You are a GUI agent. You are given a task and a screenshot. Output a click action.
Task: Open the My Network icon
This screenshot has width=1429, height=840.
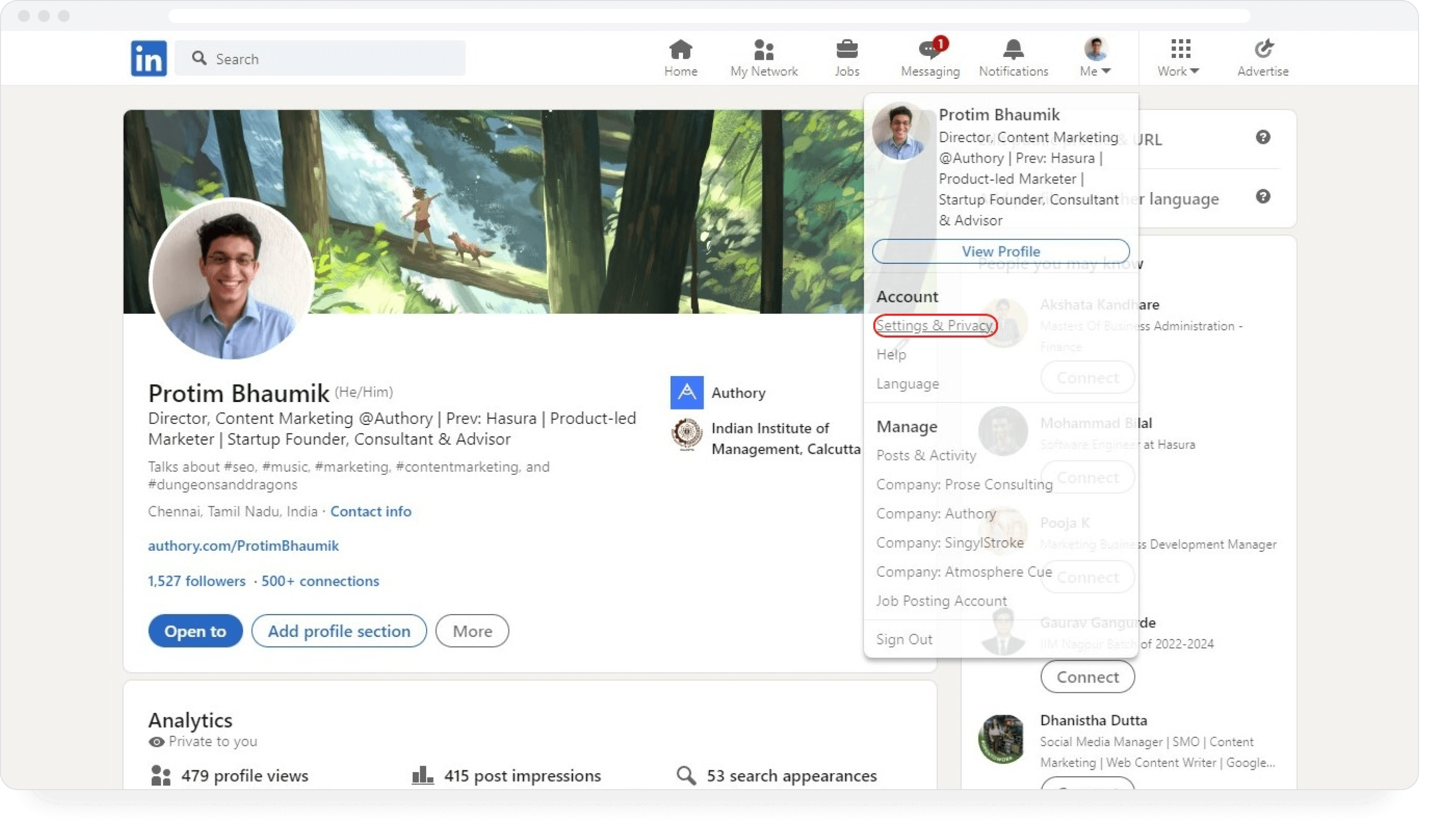point(763,50)
